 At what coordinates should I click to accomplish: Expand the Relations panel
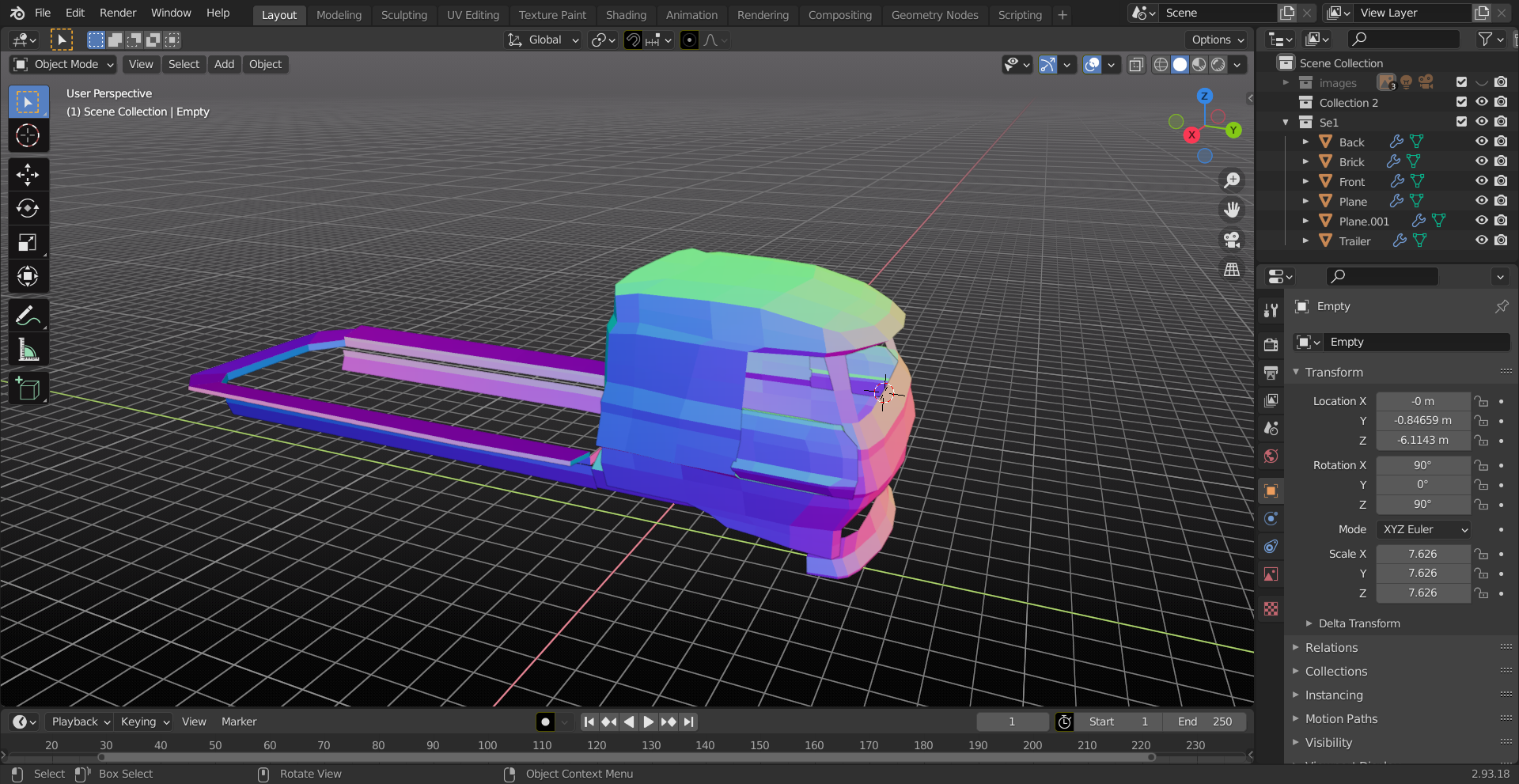pyautogui.click(x=1331, y=647)
